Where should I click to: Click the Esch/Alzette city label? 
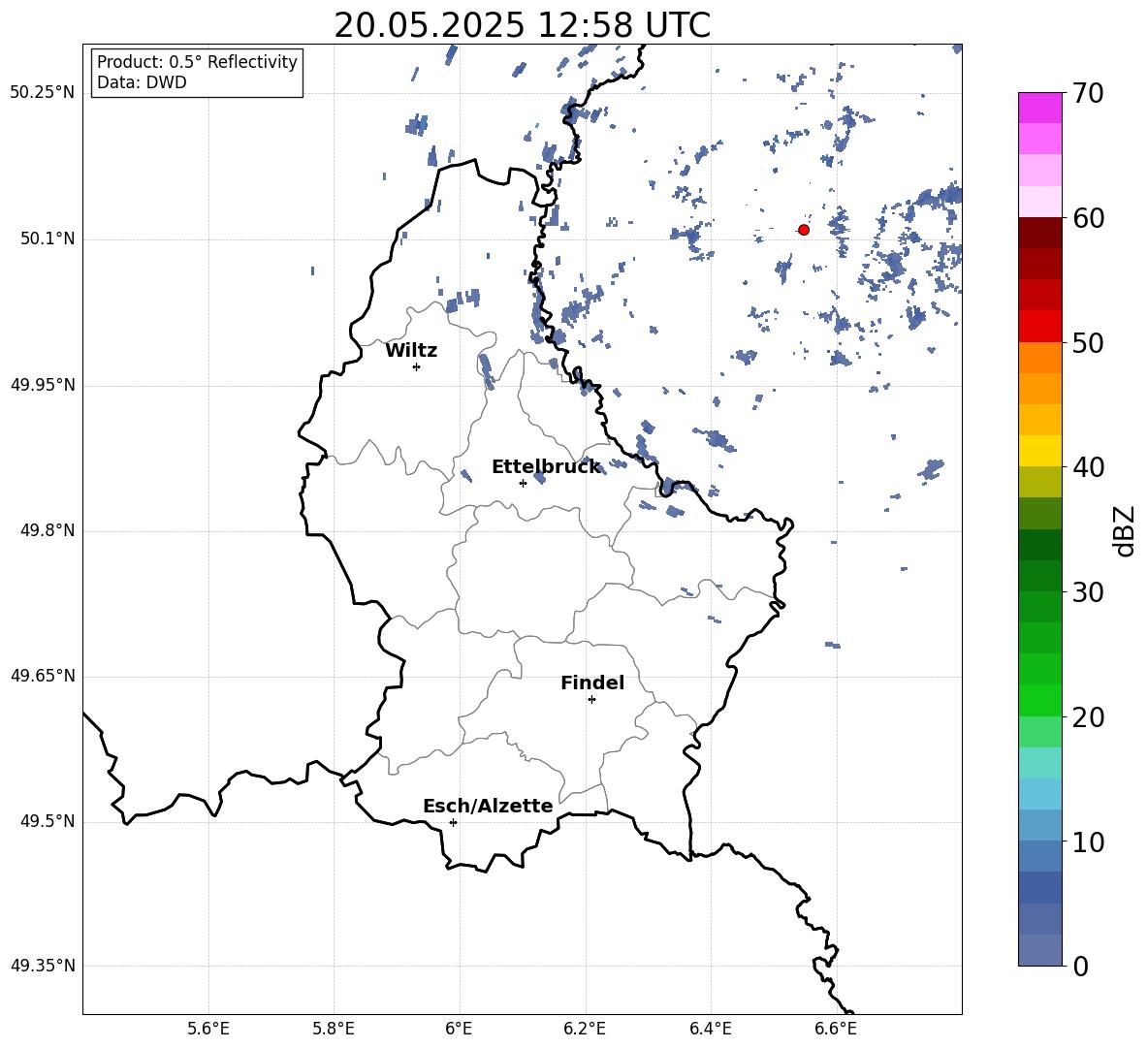point(488,806)
